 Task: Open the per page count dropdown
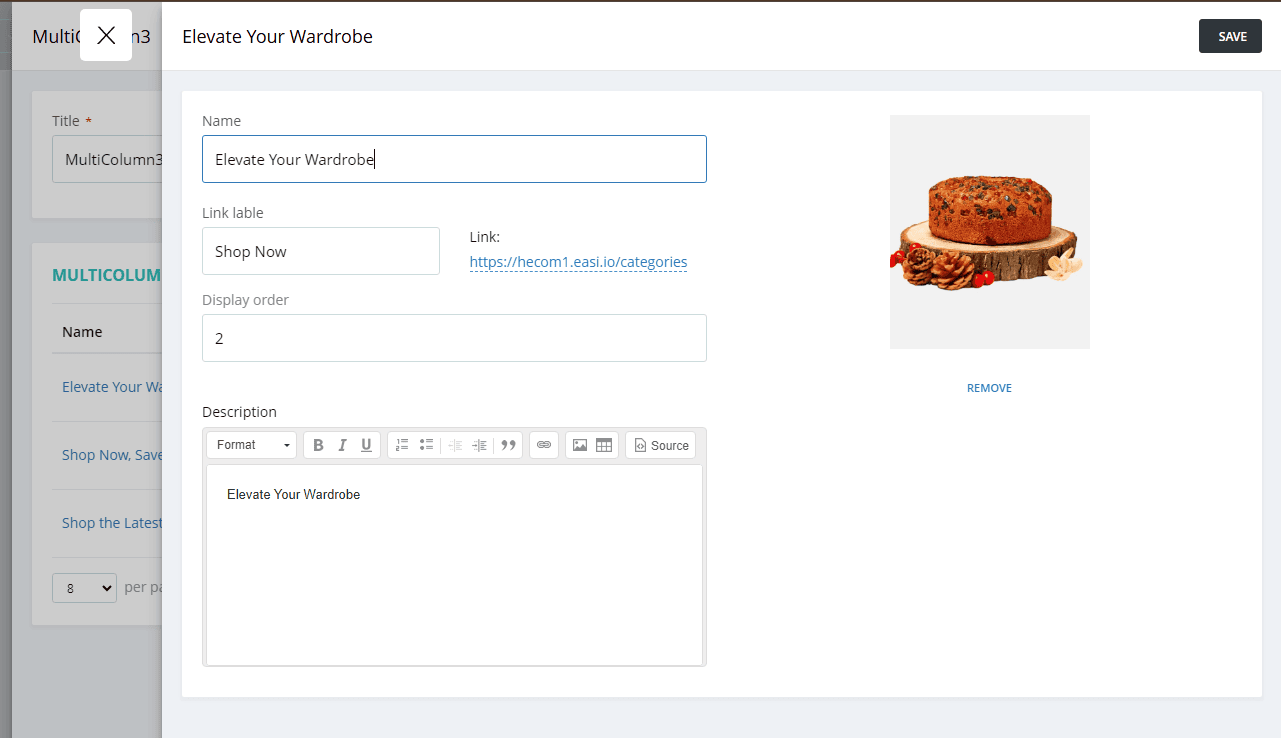coord(84,588)
